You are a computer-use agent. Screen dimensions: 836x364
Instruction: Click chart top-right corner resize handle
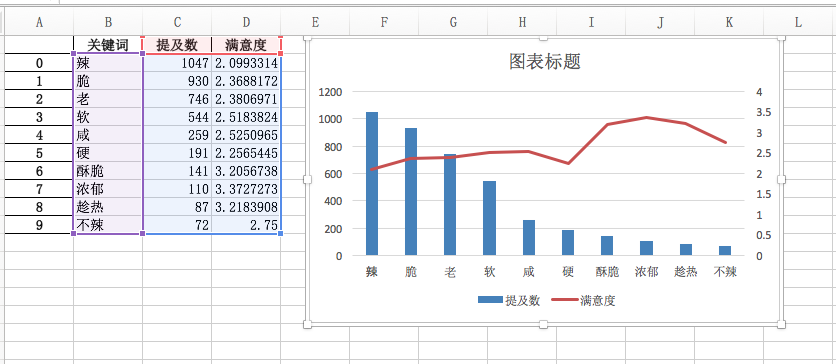[x=782, y=38]
